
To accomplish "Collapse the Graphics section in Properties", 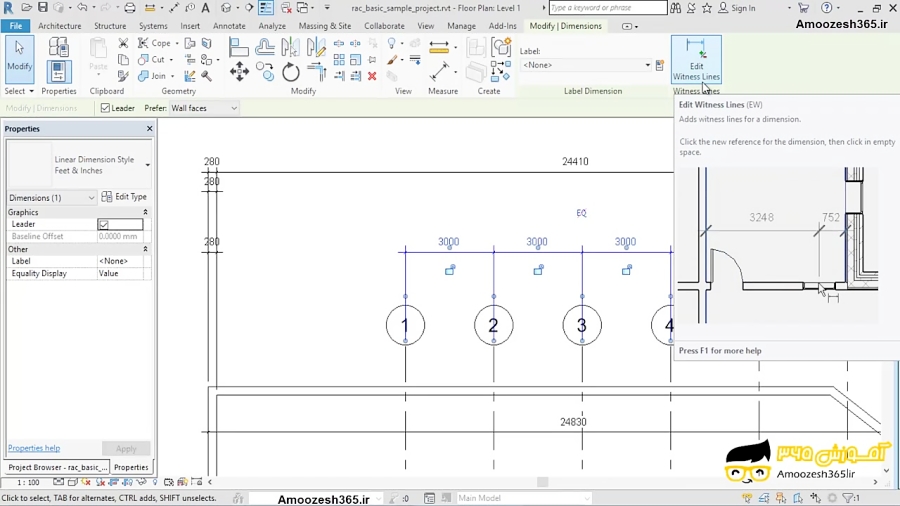I will [x=145, y=212].
